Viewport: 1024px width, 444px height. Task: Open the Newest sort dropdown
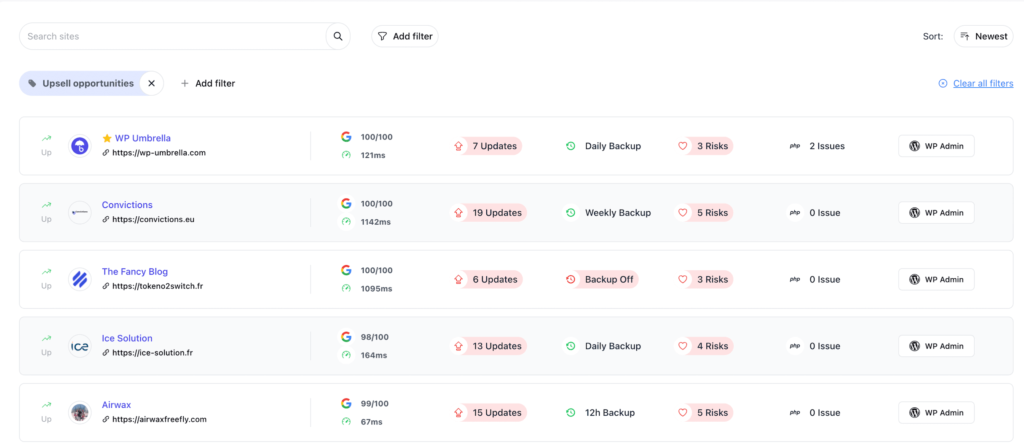coord(983,36)
